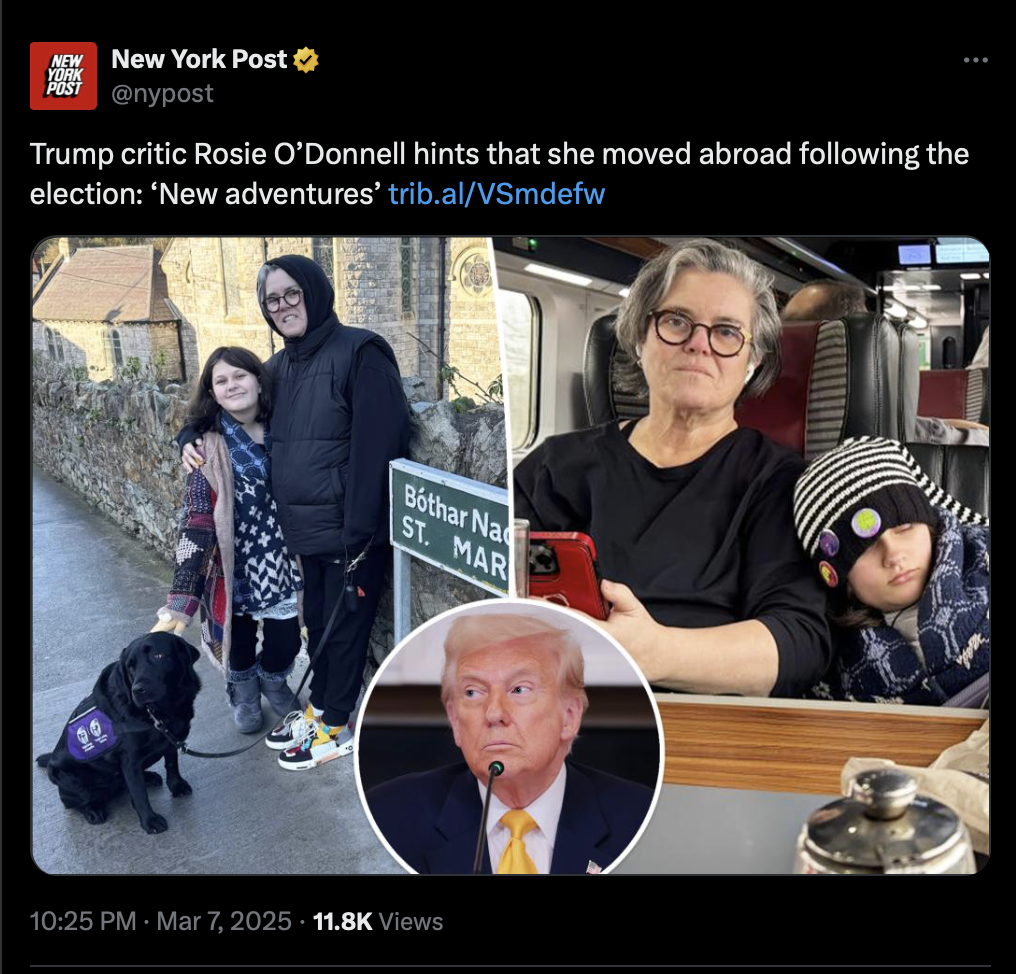
Task: Open the 11.8K Views count
Action: click(378, 922)
